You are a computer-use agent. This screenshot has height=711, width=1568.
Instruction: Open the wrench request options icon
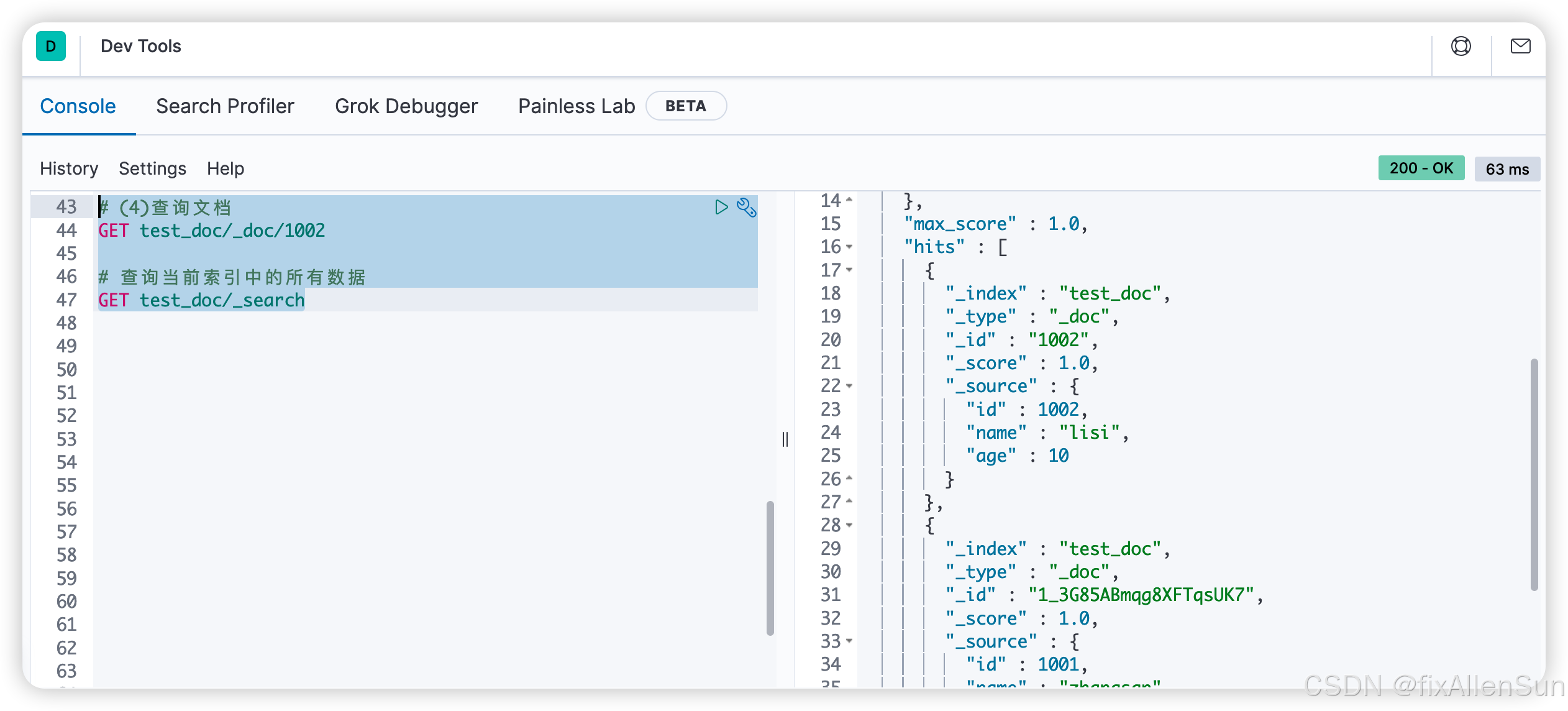[x=746, y=207]
